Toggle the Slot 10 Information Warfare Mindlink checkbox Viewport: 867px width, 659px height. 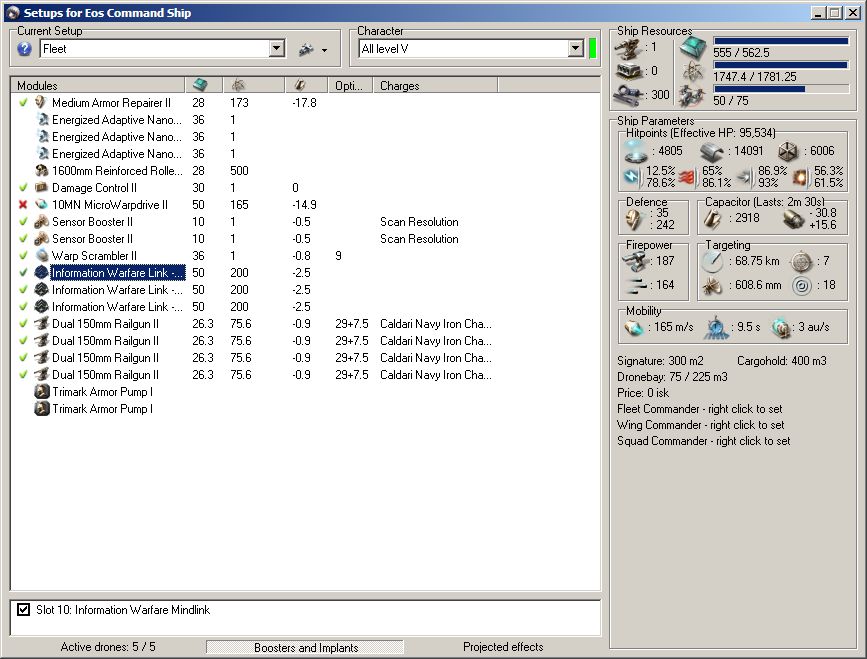24,610
